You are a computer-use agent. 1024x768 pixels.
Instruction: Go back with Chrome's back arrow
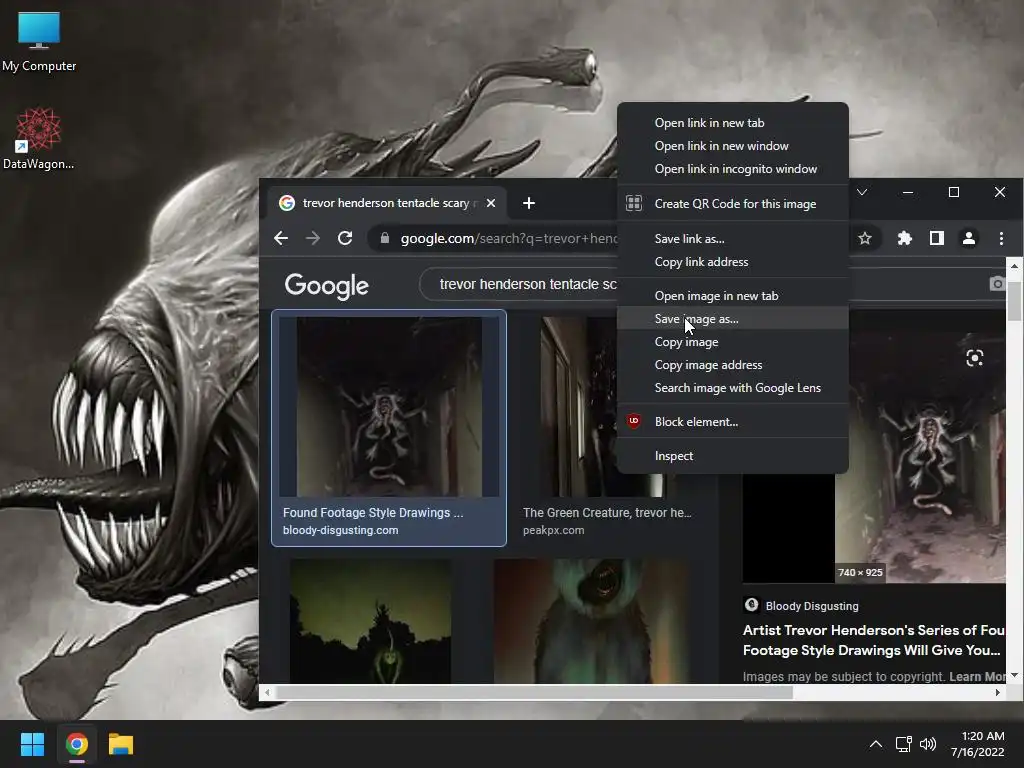point(281,238)
